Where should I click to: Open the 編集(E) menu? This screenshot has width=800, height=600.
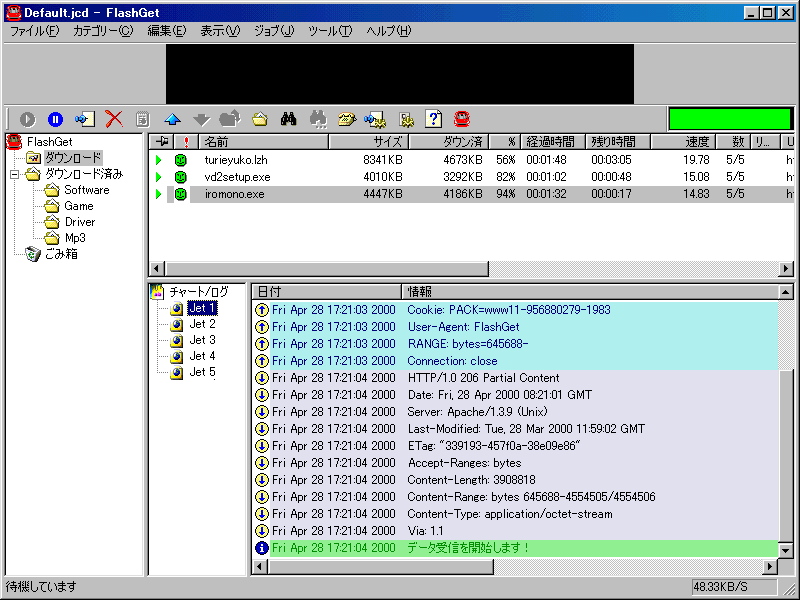click(x=167, y=31)
